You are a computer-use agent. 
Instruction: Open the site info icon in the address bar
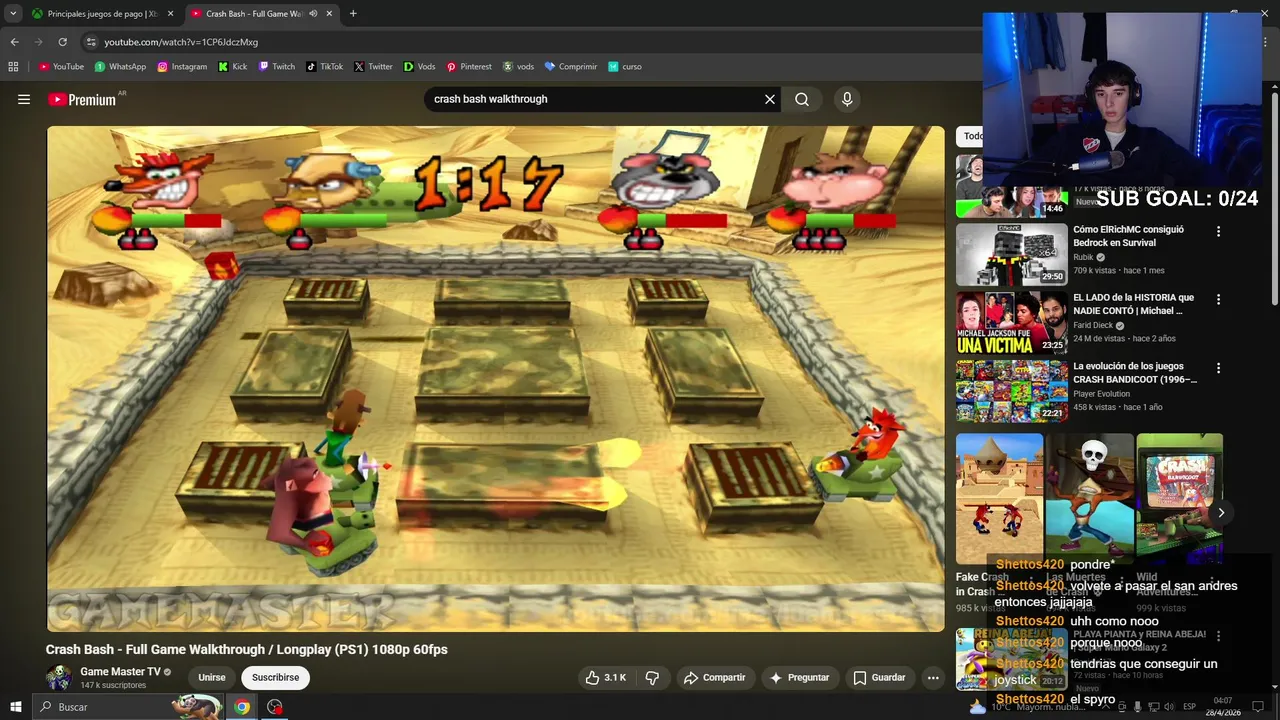[x=91, y=42]
